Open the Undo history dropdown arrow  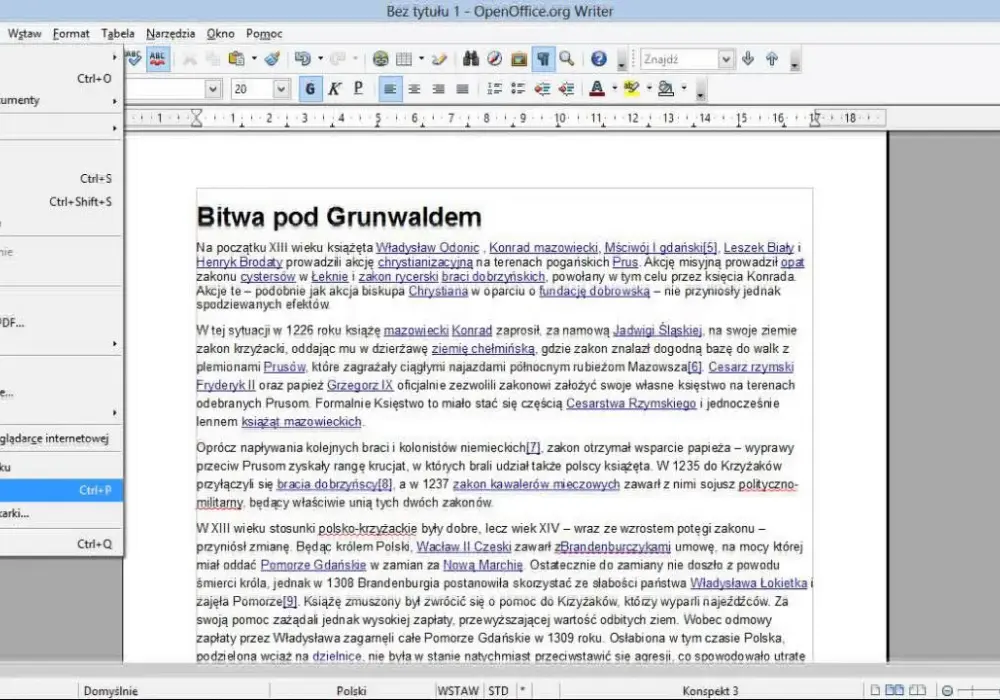pos(320,59)
